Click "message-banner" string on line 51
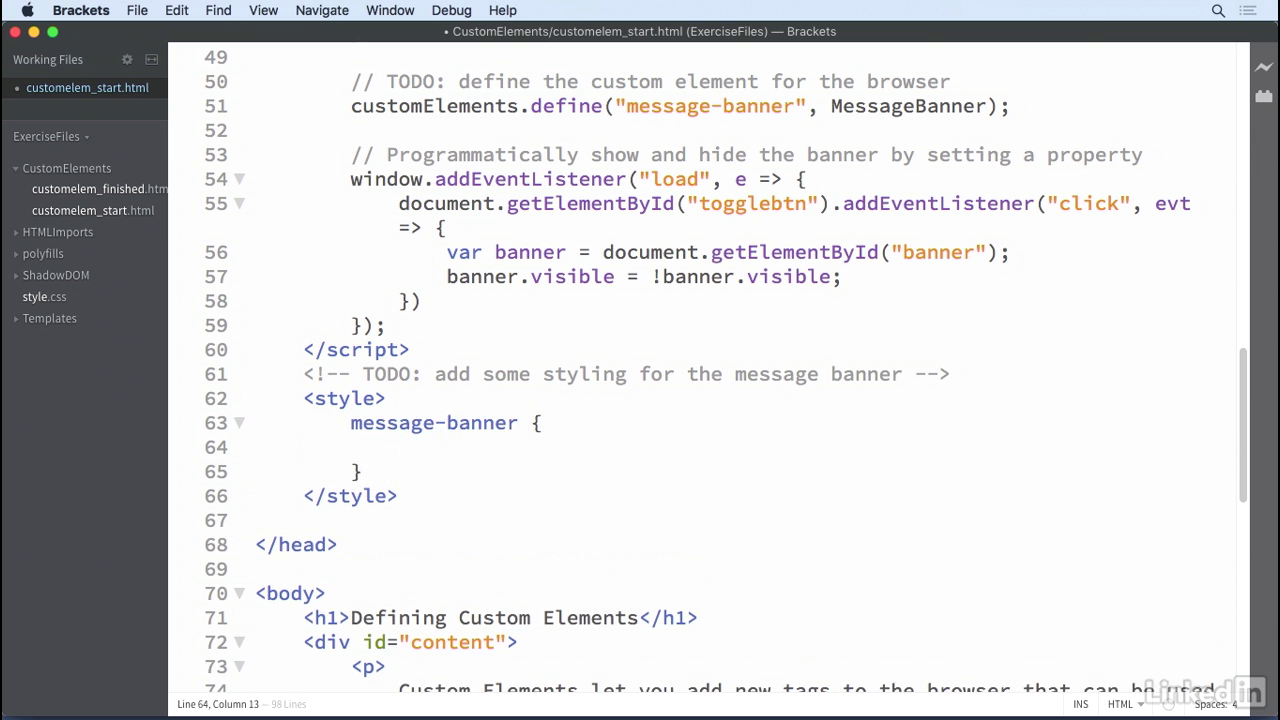The width and height of the screenshot is (1280, 720). click(710, 106)
